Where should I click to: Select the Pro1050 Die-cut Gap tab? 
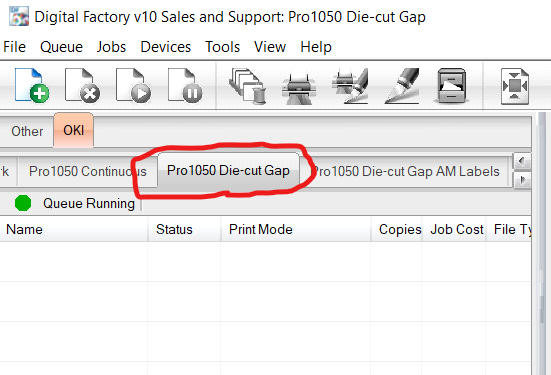(228, 170)
